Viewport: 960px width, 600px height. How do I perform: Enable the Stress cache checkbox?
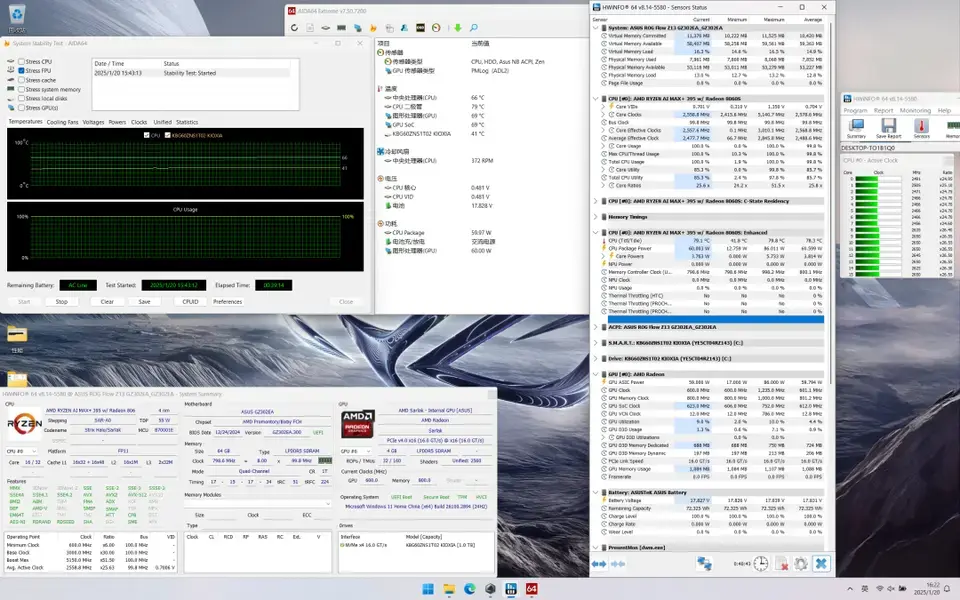(x=21, y=80)
